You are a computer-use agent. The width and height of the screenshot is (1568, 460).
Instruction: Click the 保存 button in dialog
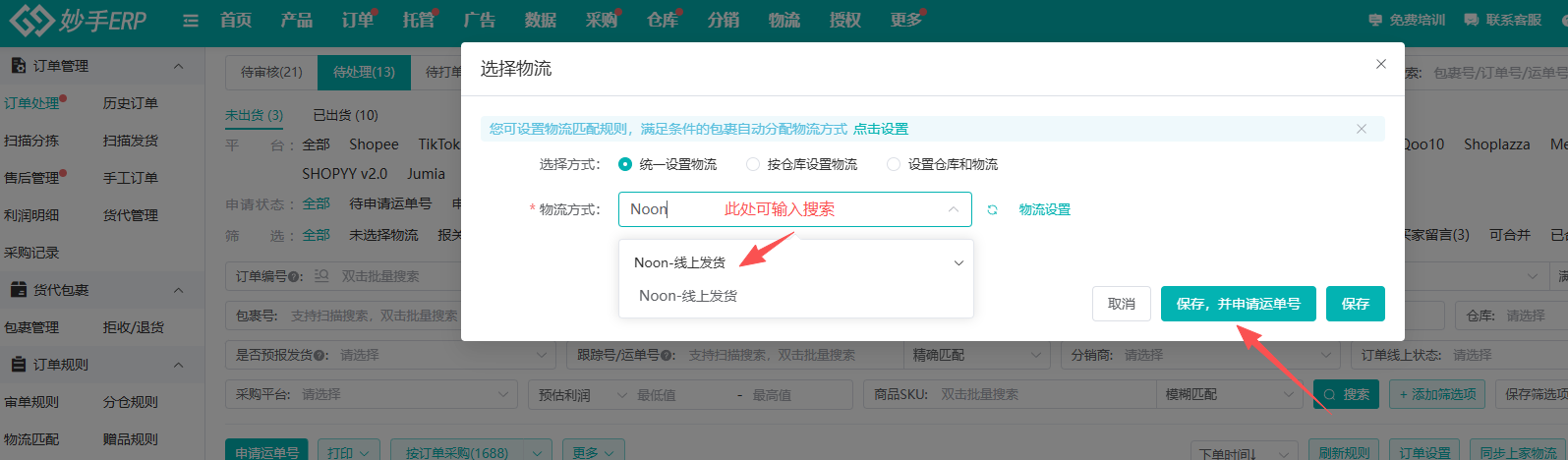click(x=1356, y=304)
